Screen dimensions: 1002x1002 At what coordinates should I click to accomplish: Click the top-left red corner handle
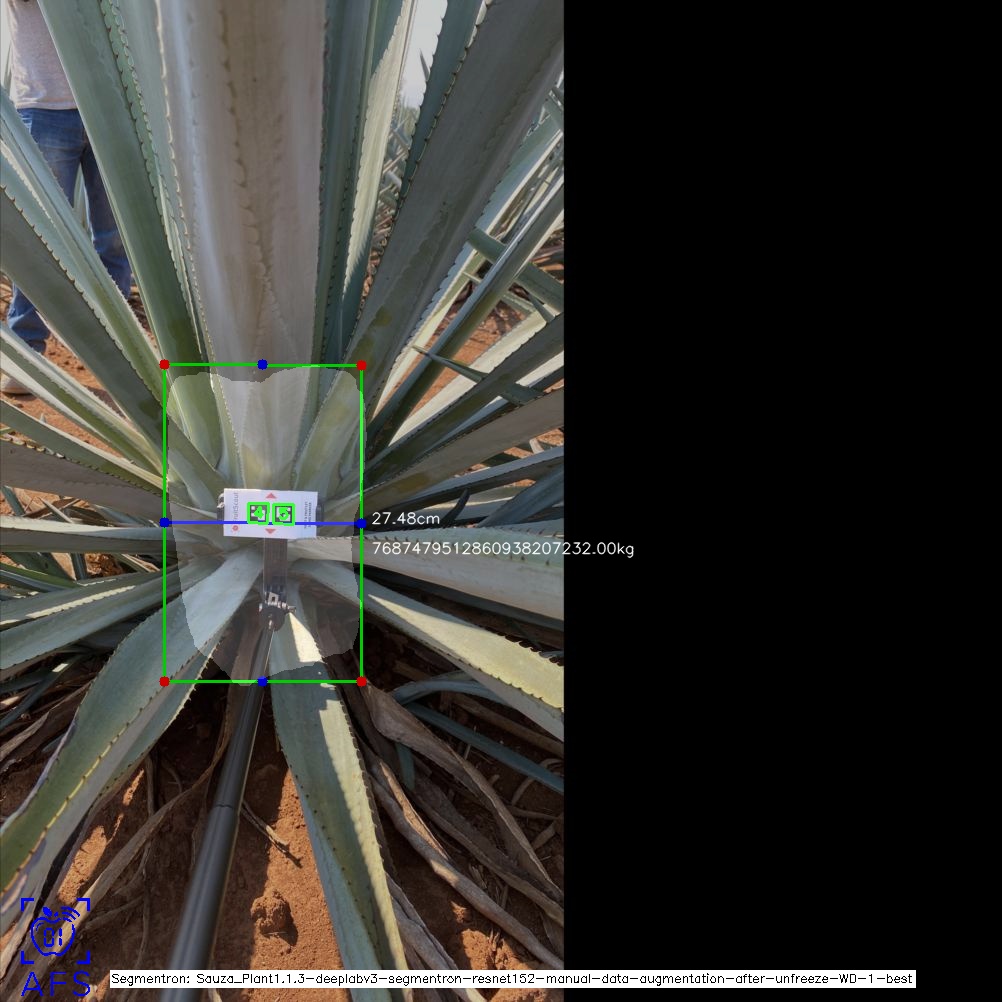[164, 365]
